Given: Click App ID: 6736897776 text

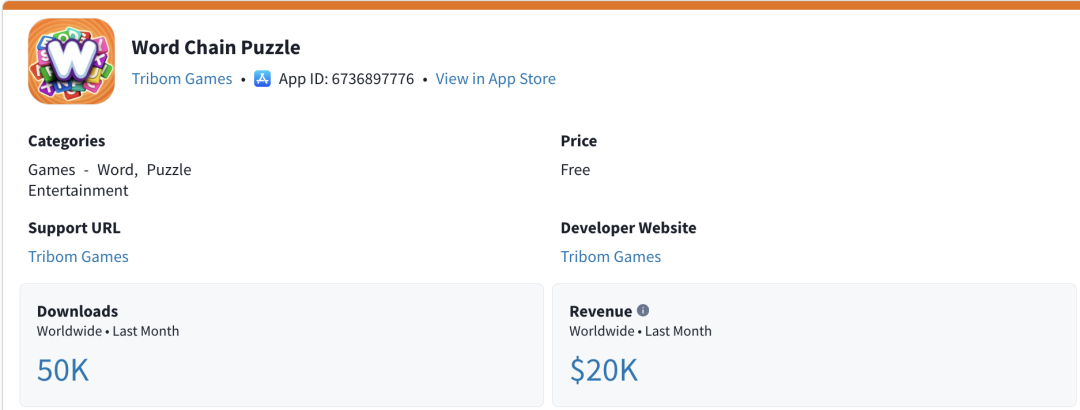Looking at the screenshot, I should tap(346, 79).
